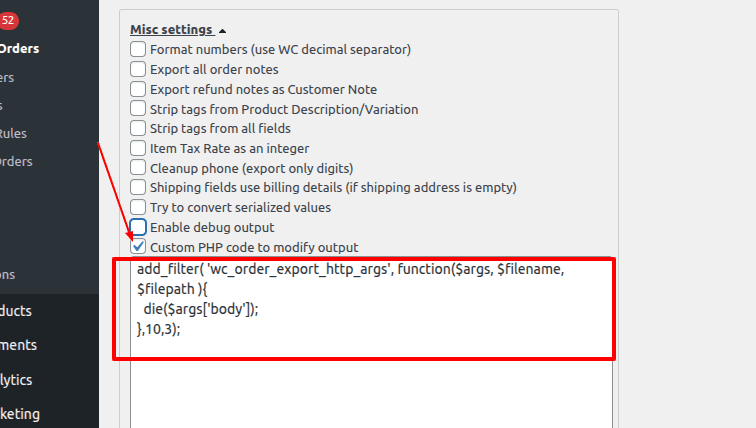This screenshot has height=428, width=756.
Task: Enable Strip tags from all fields
Action: [138, 128]
